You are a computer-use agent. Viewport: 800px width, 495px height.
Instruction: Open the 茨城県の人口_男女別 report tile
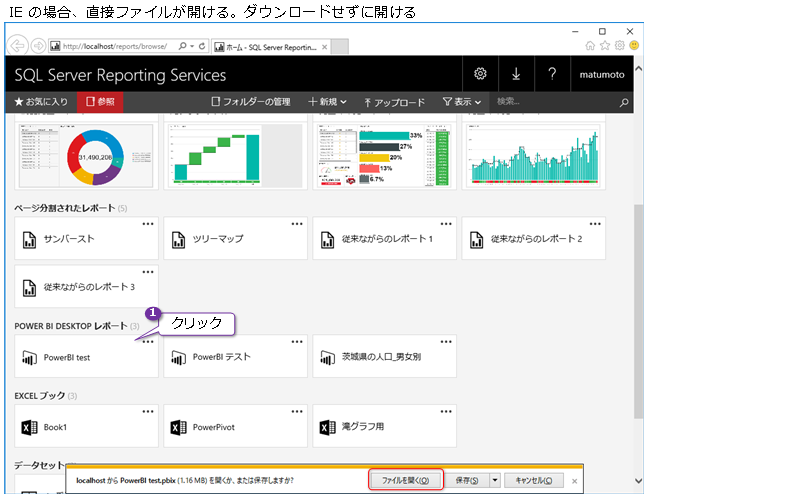(x=384, y=357)
